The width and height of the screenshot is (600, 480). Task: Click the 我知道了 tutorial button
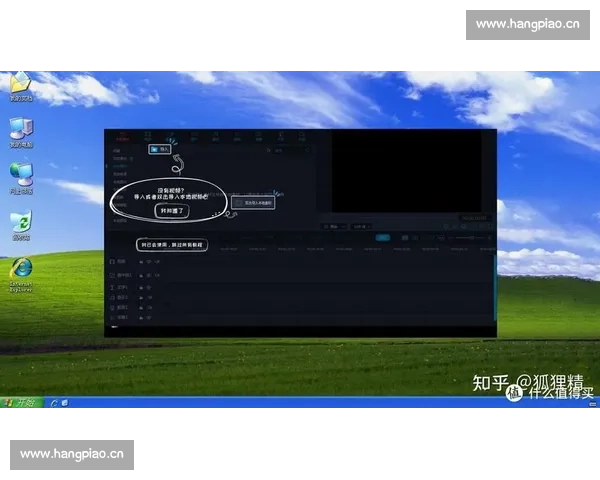pos(169,211)
